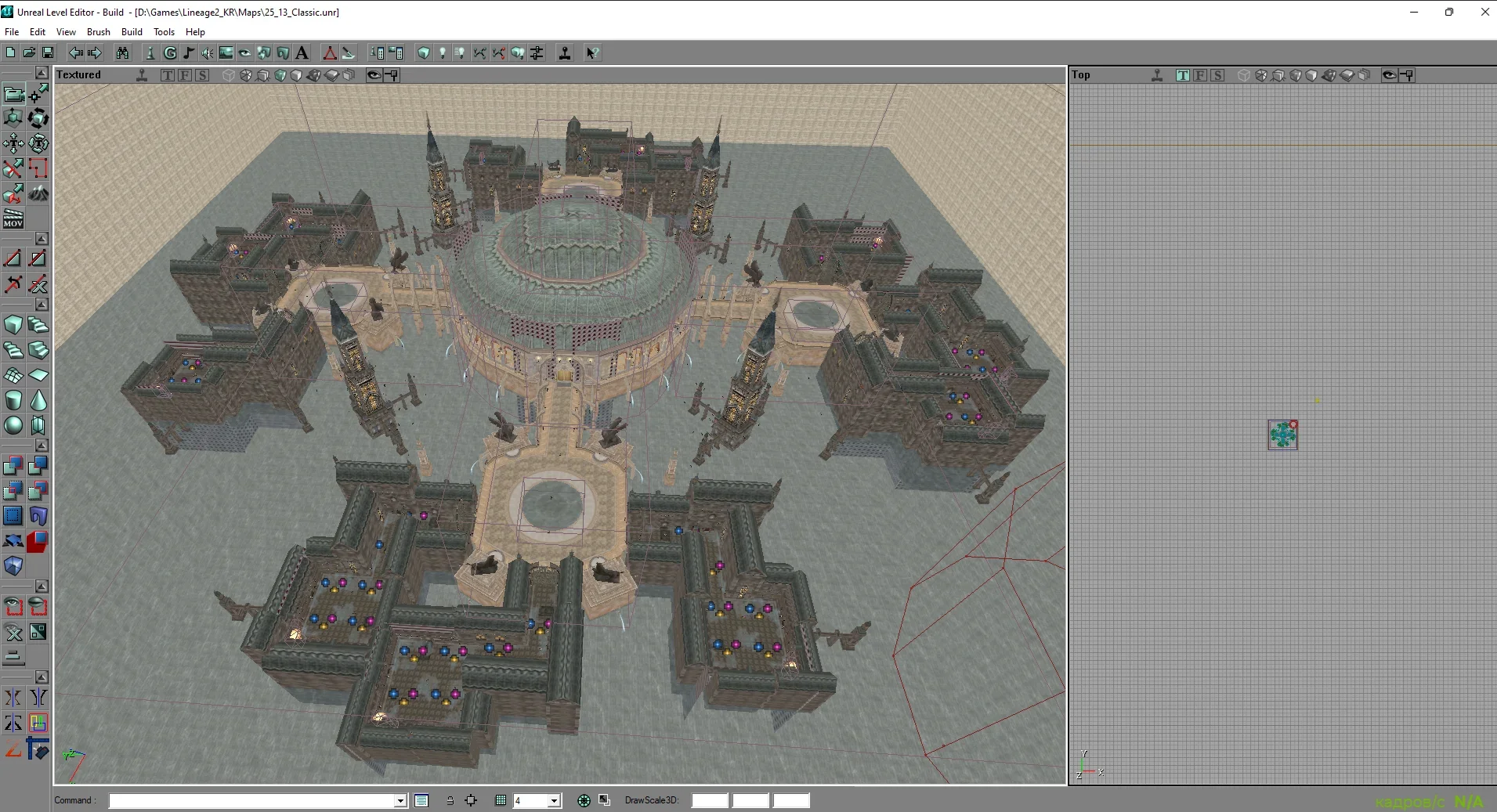Collapse the selection visibility group arrow

tap(42, 586)
